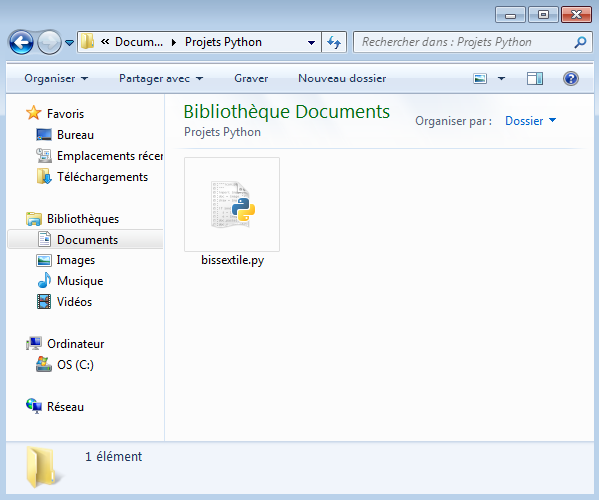Create a Nouveau dossier

point(342,78)
